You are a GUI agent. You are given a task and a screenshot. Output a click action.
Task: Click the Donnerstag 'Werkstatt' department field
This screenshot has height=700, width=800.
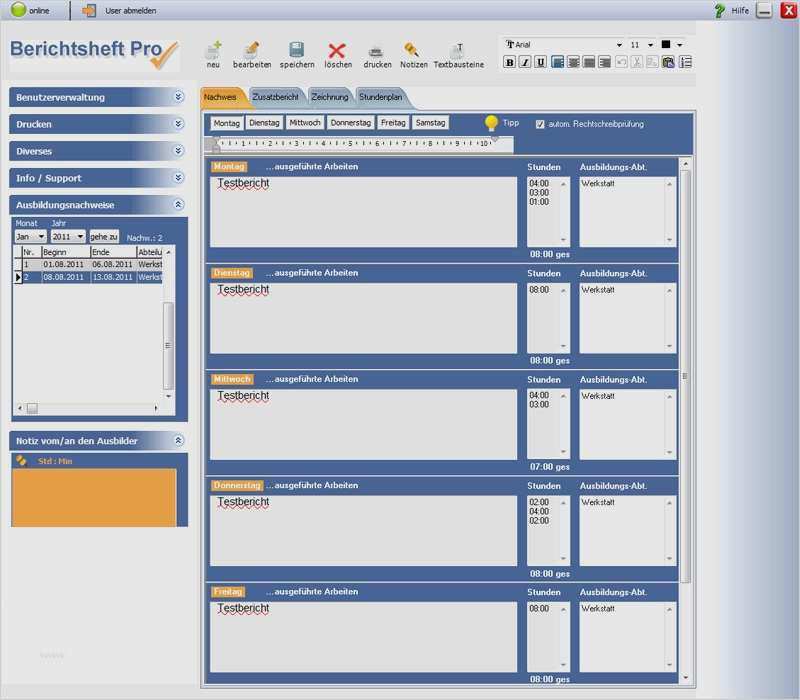point(628,531)
